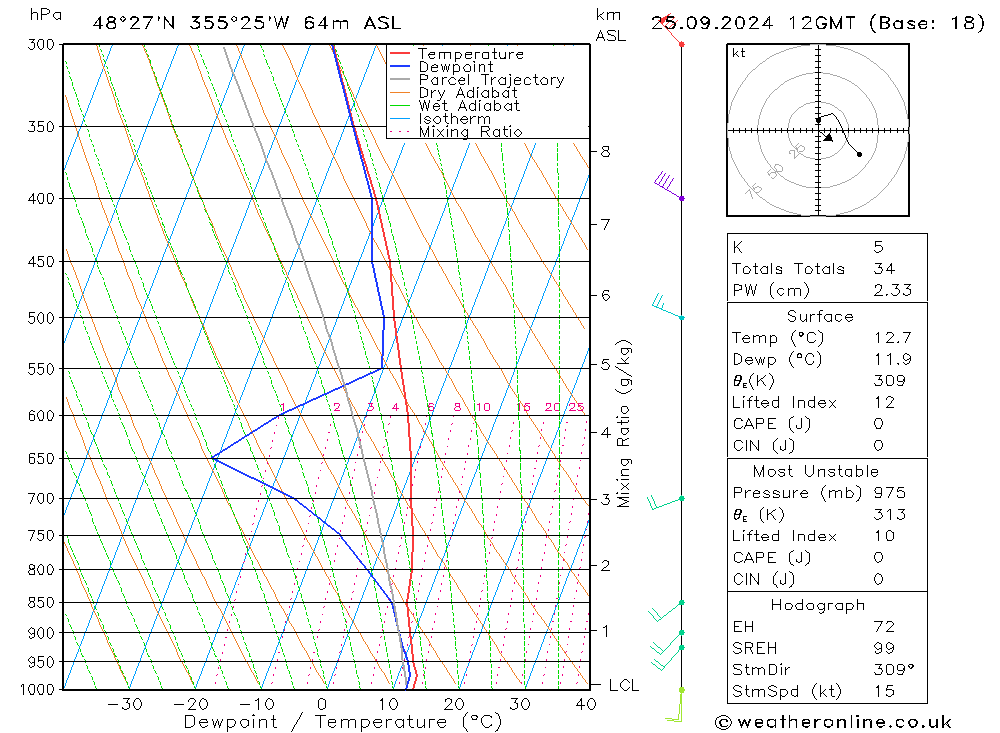Image resolution: width=1000 pixels, height=733 pixels.
Task: Click the Dewpoint legend entry
Action: (x=441, y=67)
